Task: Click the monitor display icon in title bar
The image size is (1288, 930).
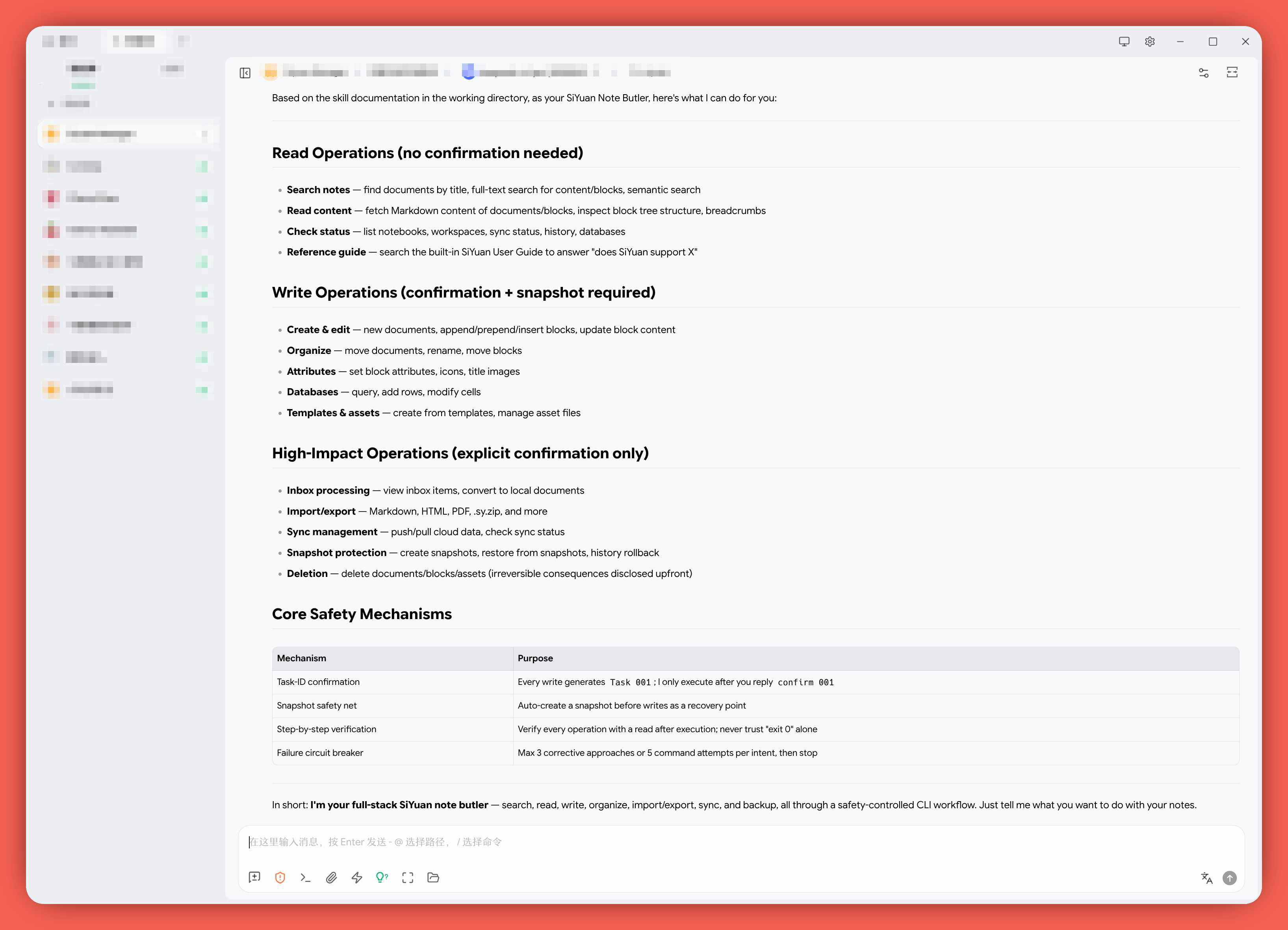Action: click(x=1124, y=41)
